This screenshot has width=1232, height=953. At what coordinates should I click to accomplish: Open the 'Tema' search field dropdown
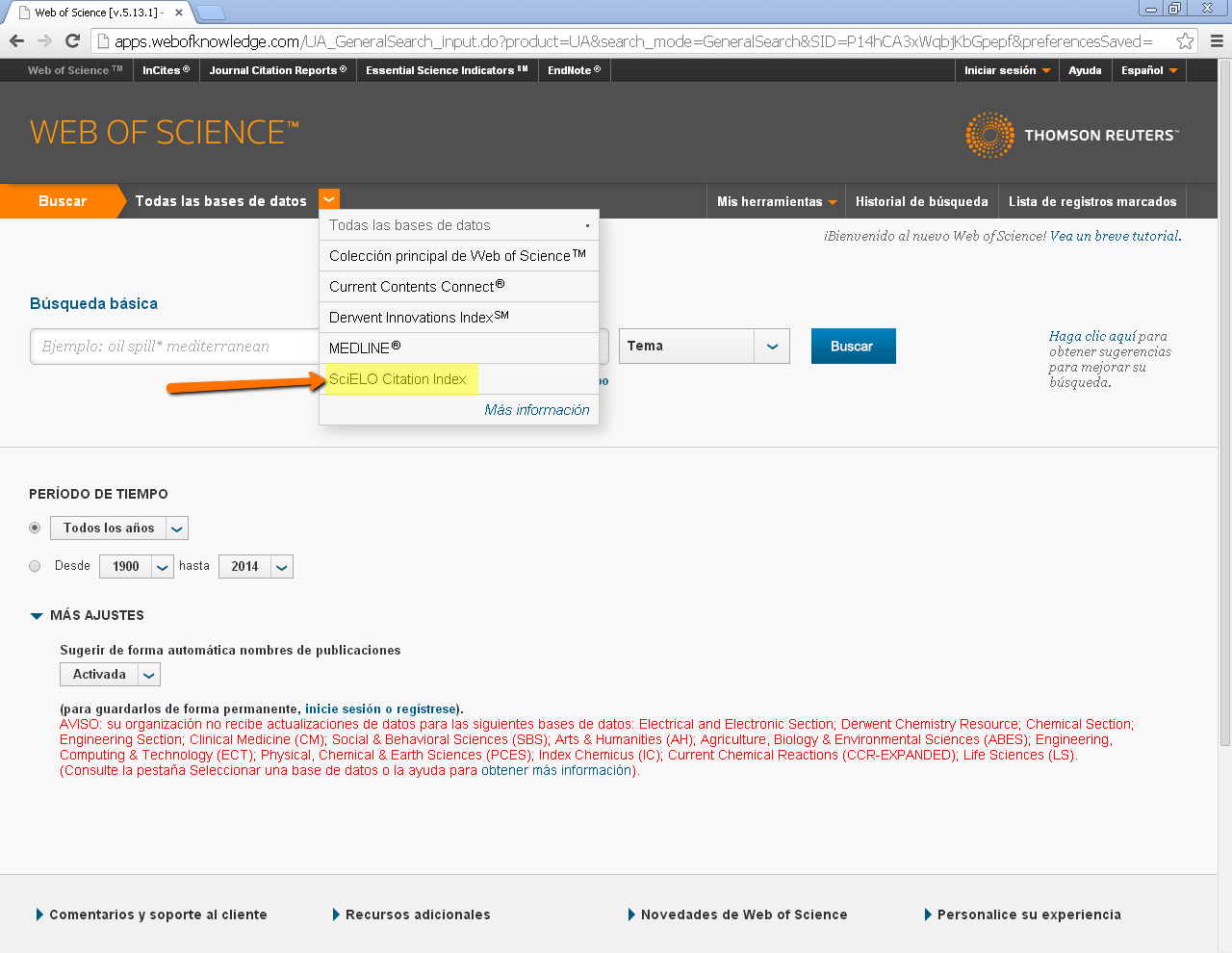(x=705, y=346)
